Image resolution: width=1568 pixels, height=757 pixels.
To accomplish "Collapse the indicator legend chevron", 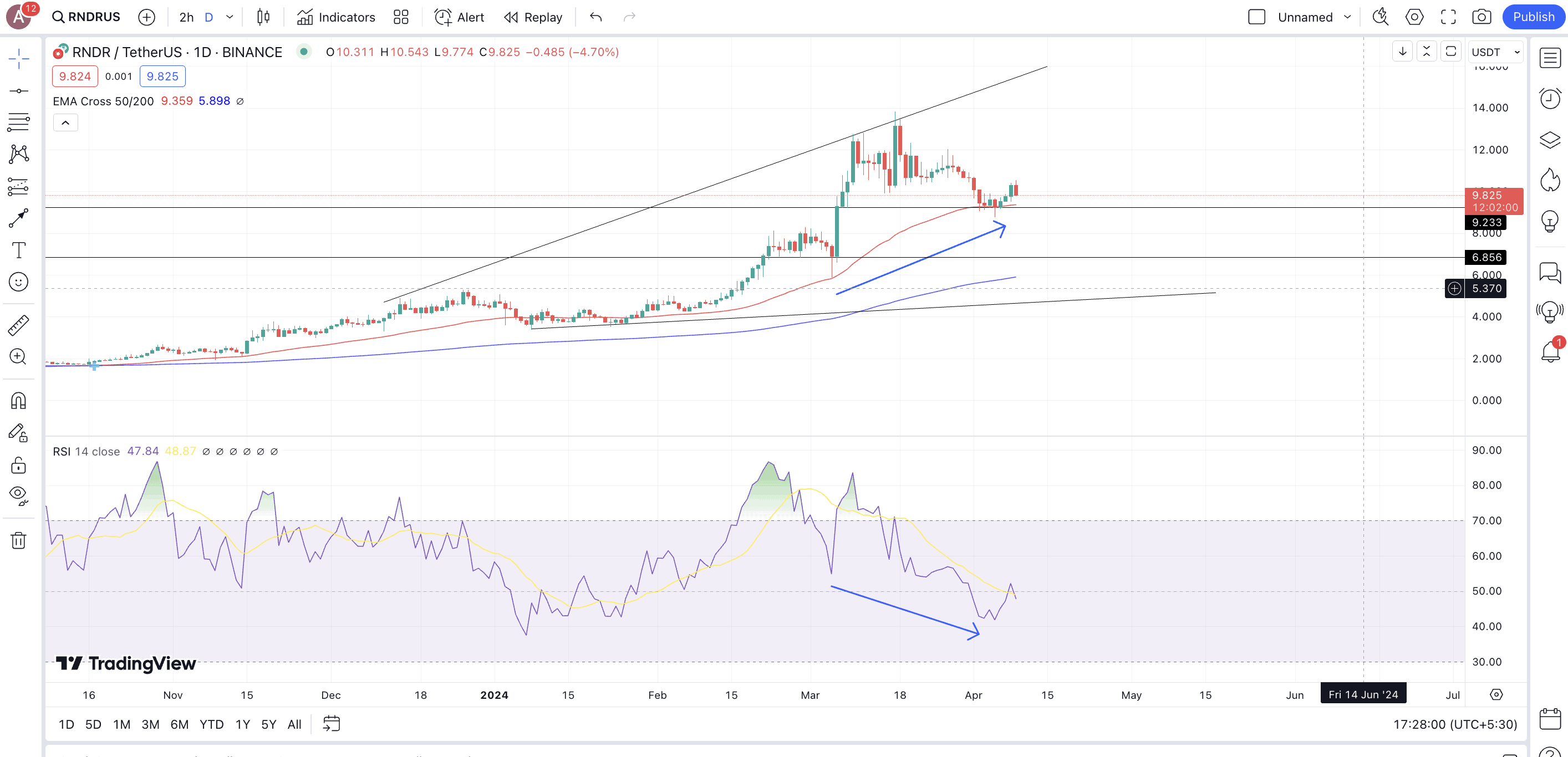I will point(65,123).
